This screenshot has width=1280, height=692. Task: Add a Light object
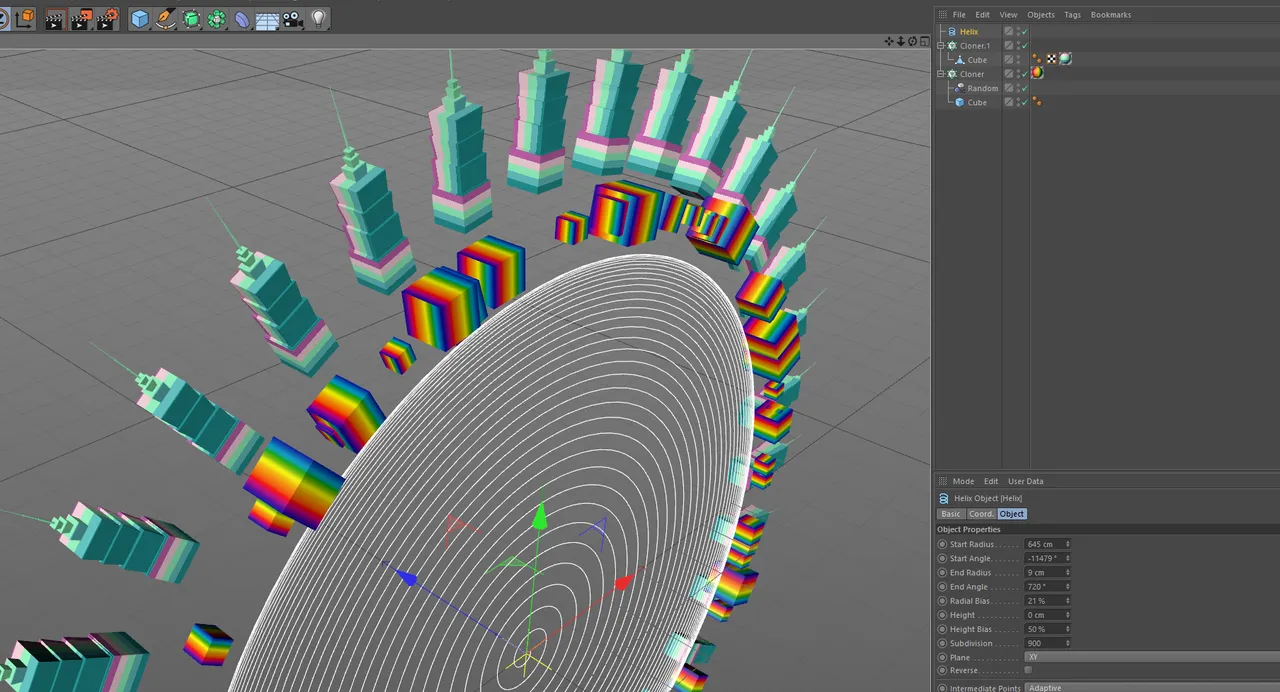[319, 18]
